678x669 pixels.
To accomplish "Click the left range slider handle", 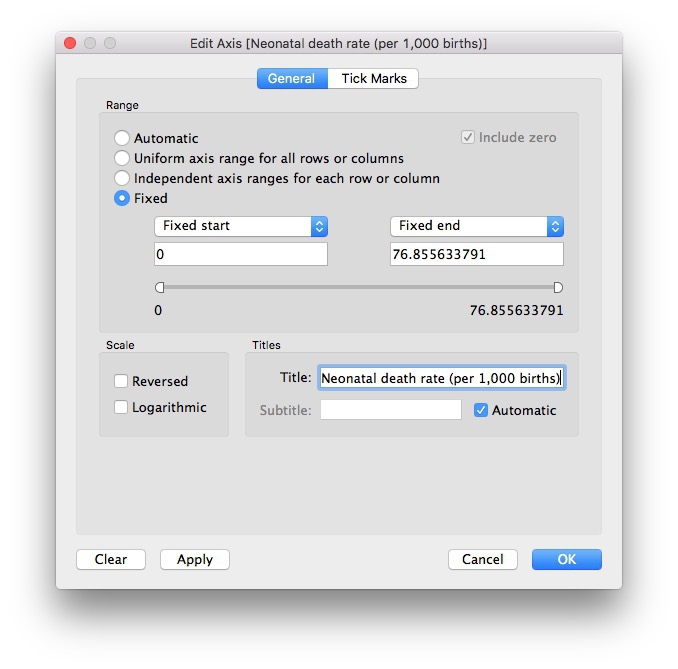I will [x=159, y=287].
